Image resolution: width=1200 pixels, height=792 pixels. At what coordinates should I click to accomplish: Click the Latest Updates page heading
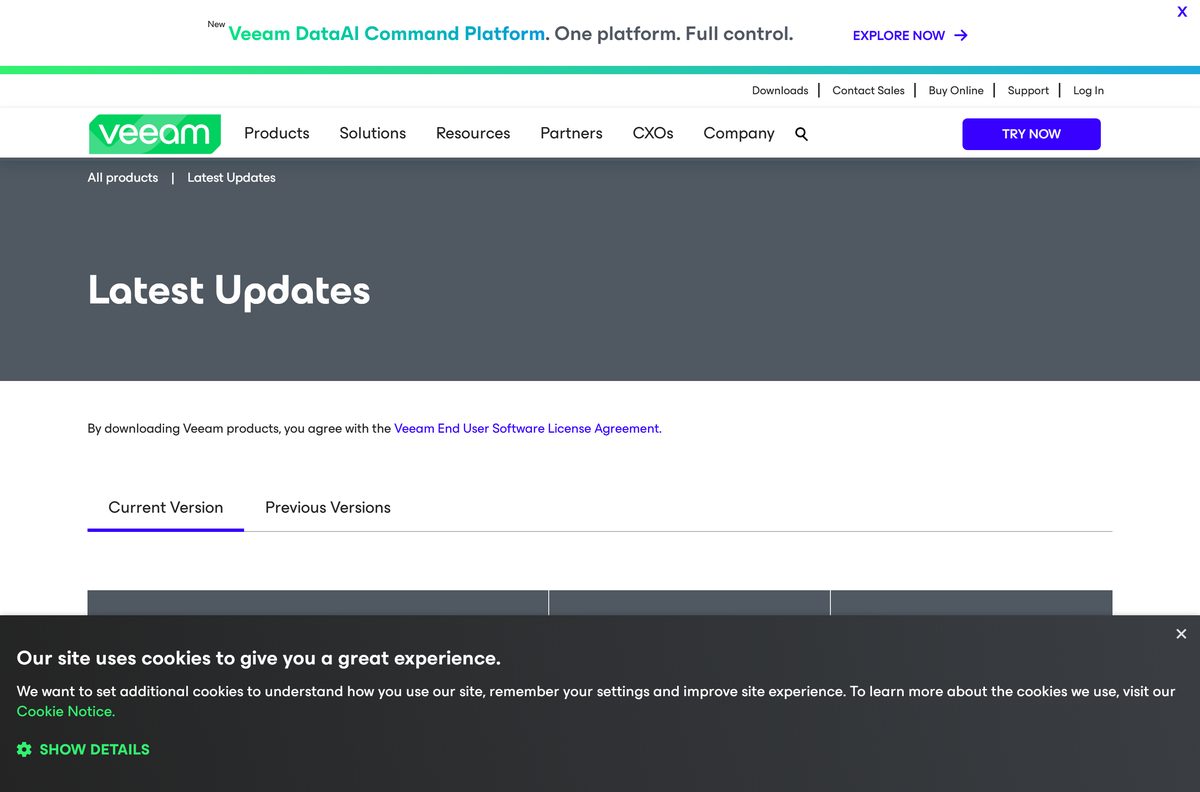pos(229,290)
